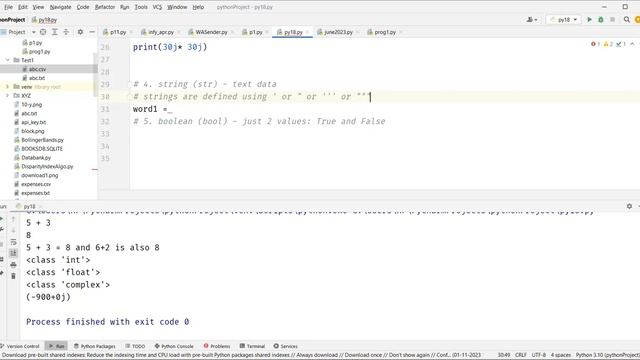The width and height of the screenshot is (640, 360).
Task: Switch to the june2023.py editor tab
Action: (x=338, y=32)
